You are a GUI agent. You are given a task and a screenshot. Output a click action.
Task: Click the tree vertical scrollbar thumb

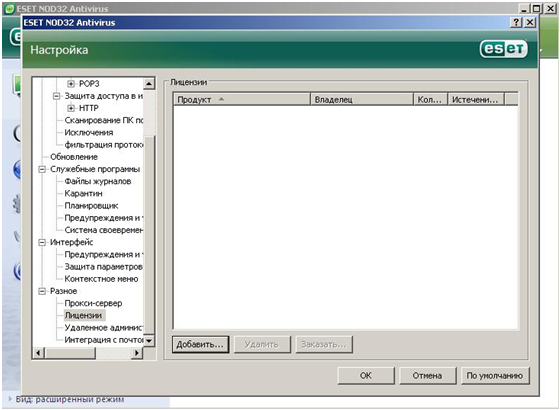point(149,234)
